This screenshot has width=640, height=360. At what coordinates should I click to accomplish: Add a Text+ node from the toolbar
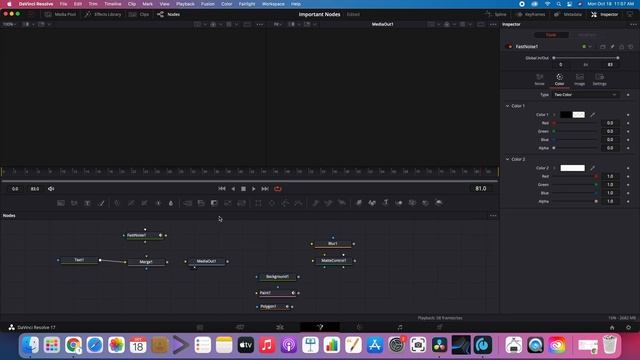click(x=87, y=203)
